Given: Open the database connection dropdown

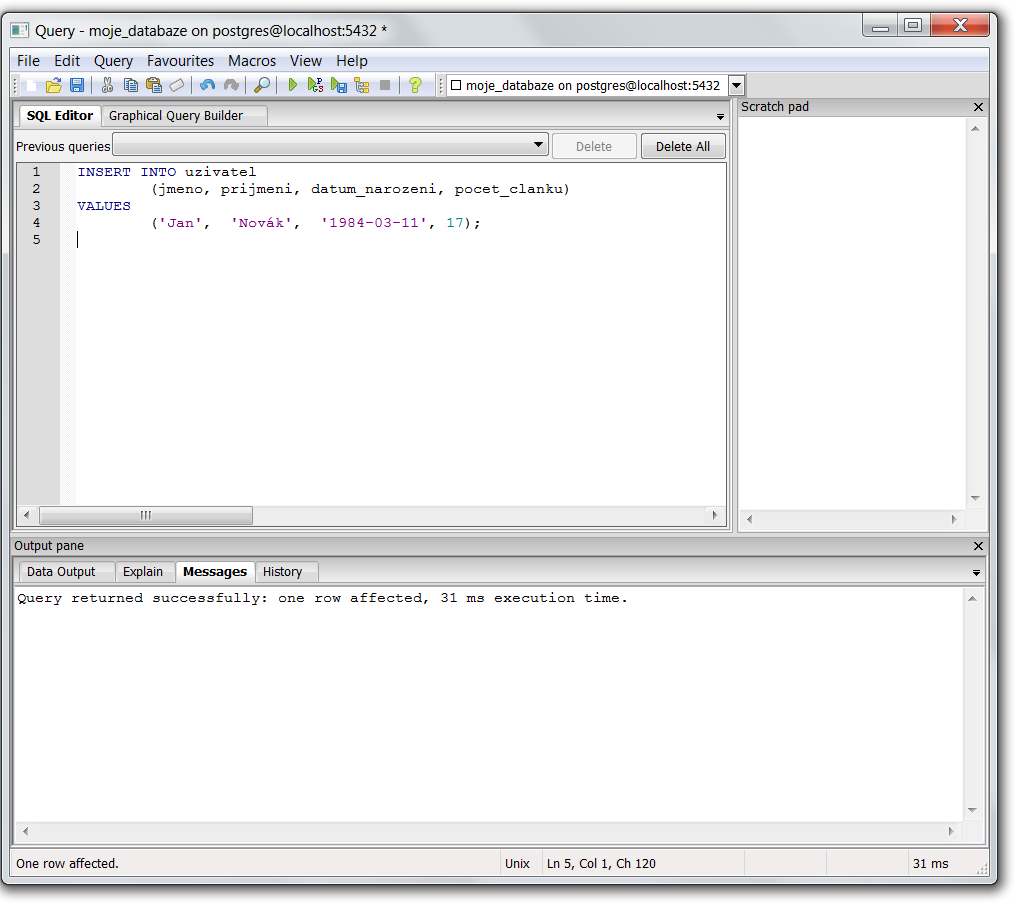Looking at the screenshot, I should click(x=736, y=86).
